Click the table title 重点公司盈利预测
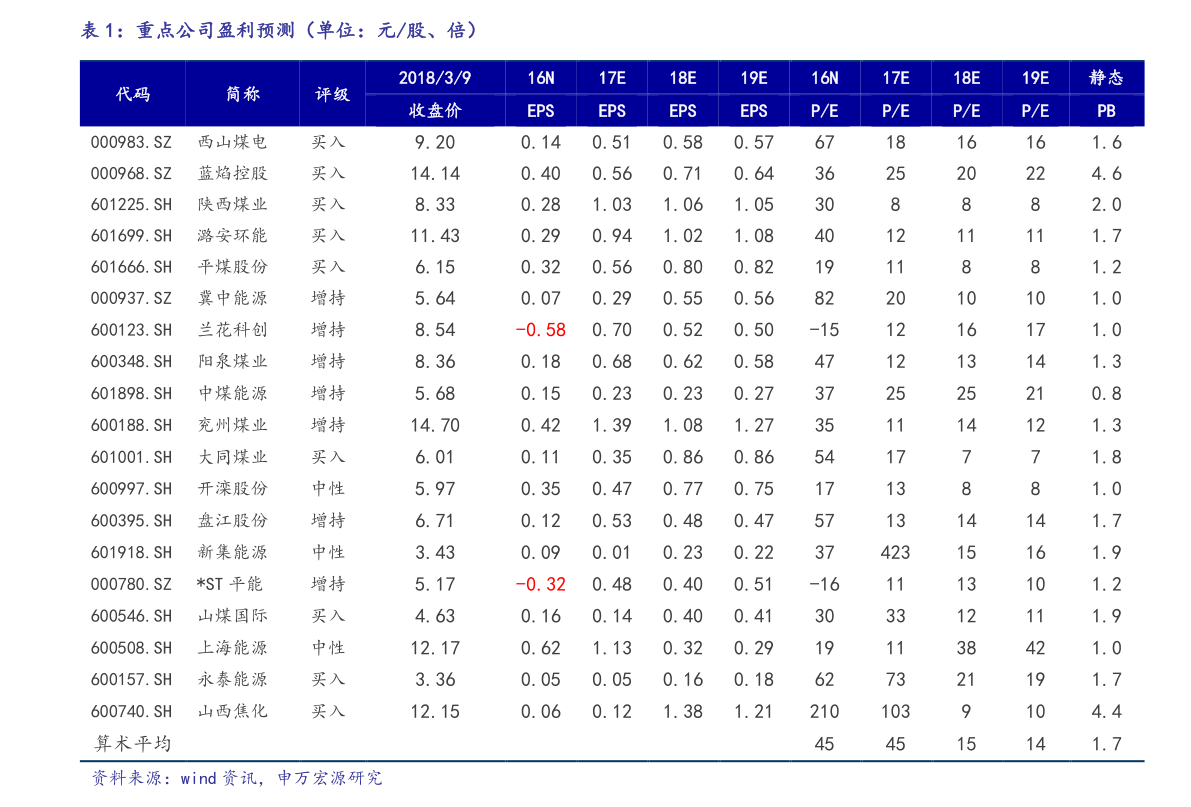 point(215,30)
